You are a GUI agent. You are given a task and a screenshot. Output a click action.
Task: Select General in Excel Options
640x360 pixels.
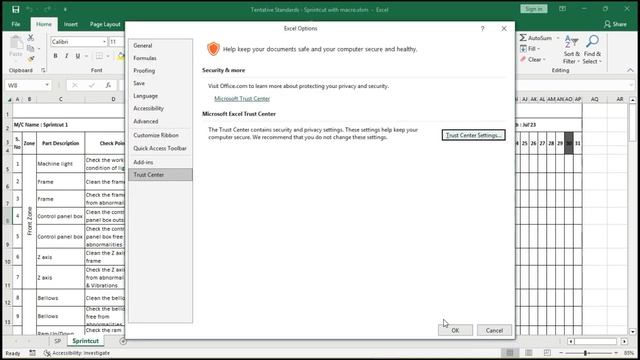[160, 45]
